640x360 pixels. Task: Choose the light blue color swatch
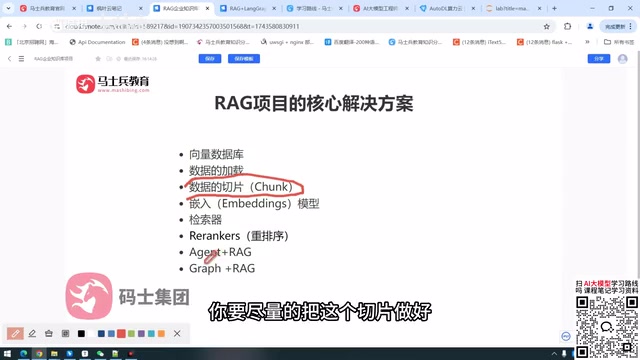tap(111, 333)
